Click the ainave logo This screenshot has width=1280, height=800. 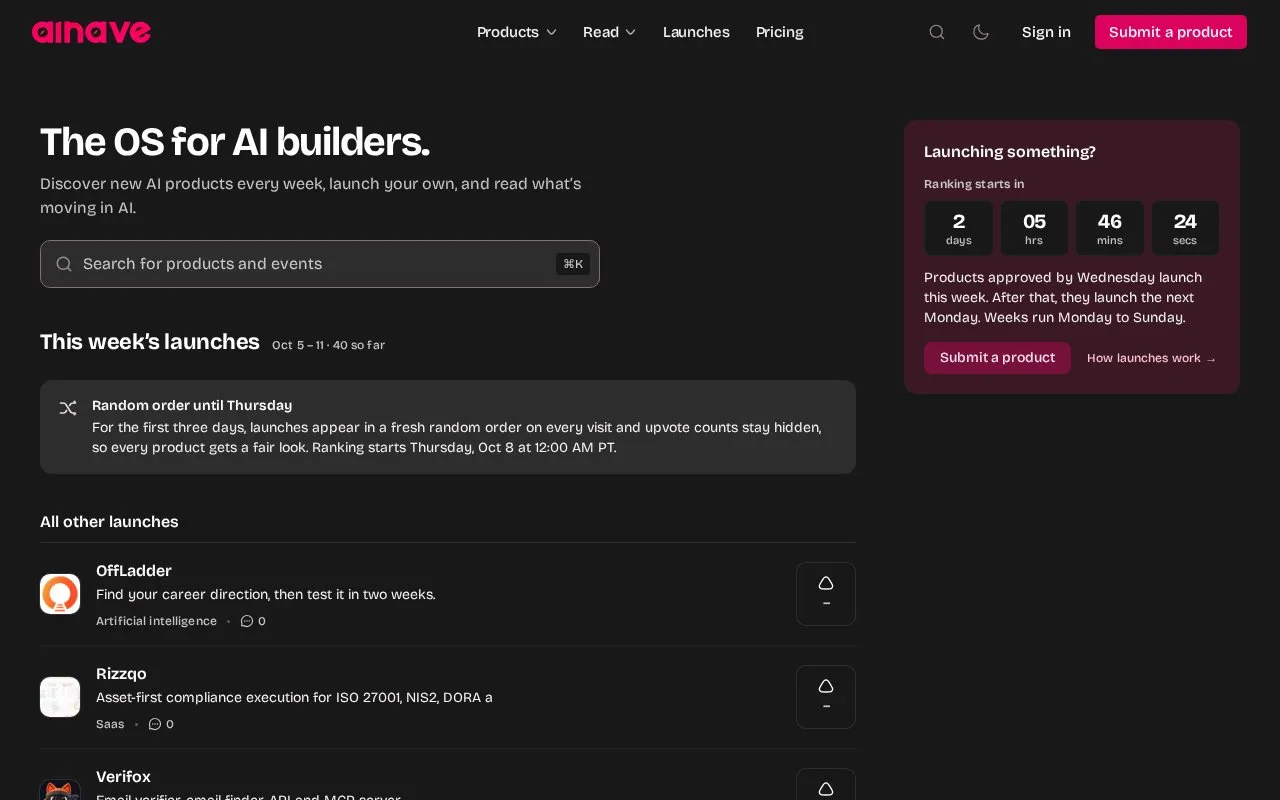[x=91, y=32]
